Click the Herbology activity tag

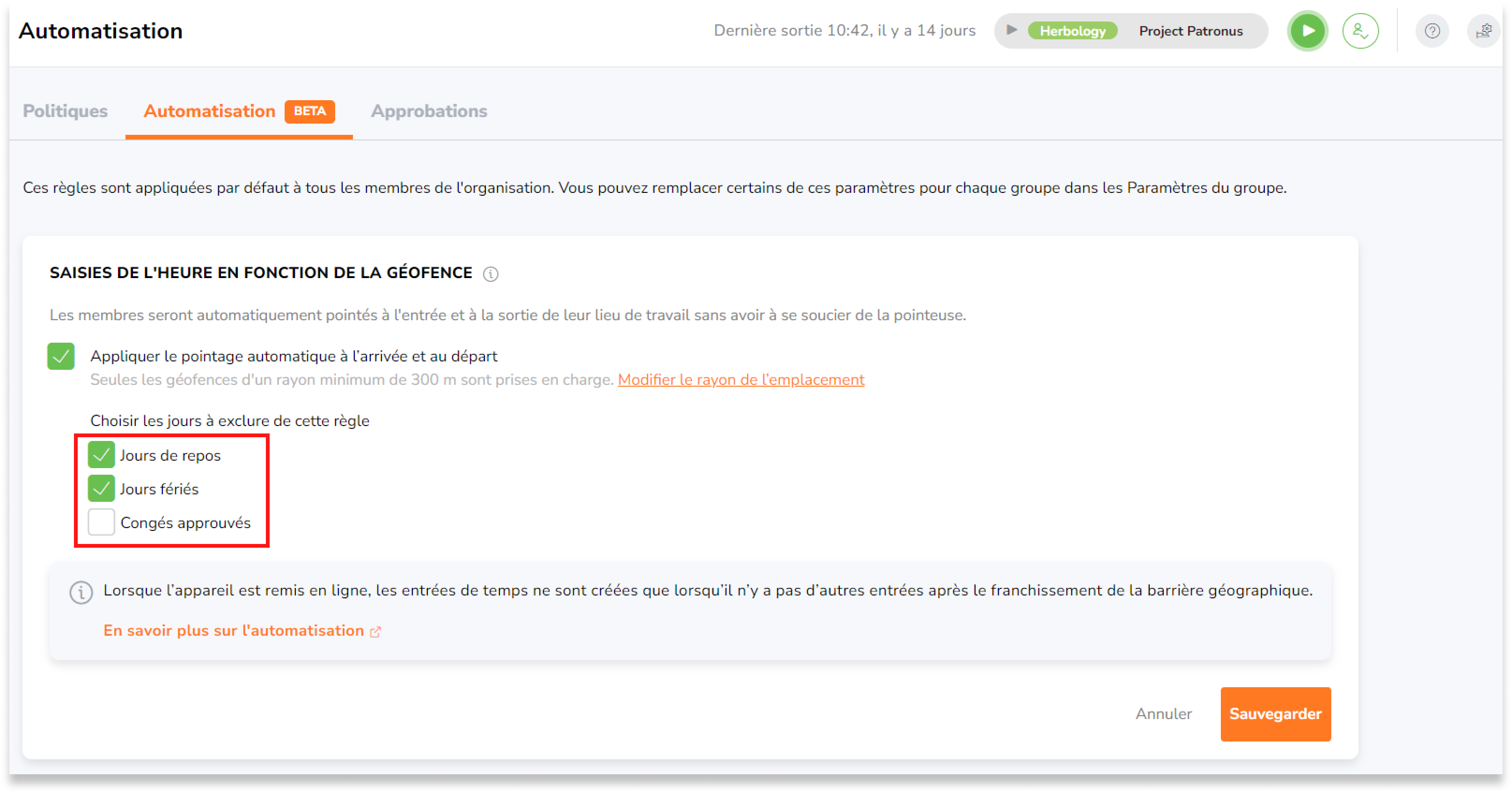(1072, 31)
